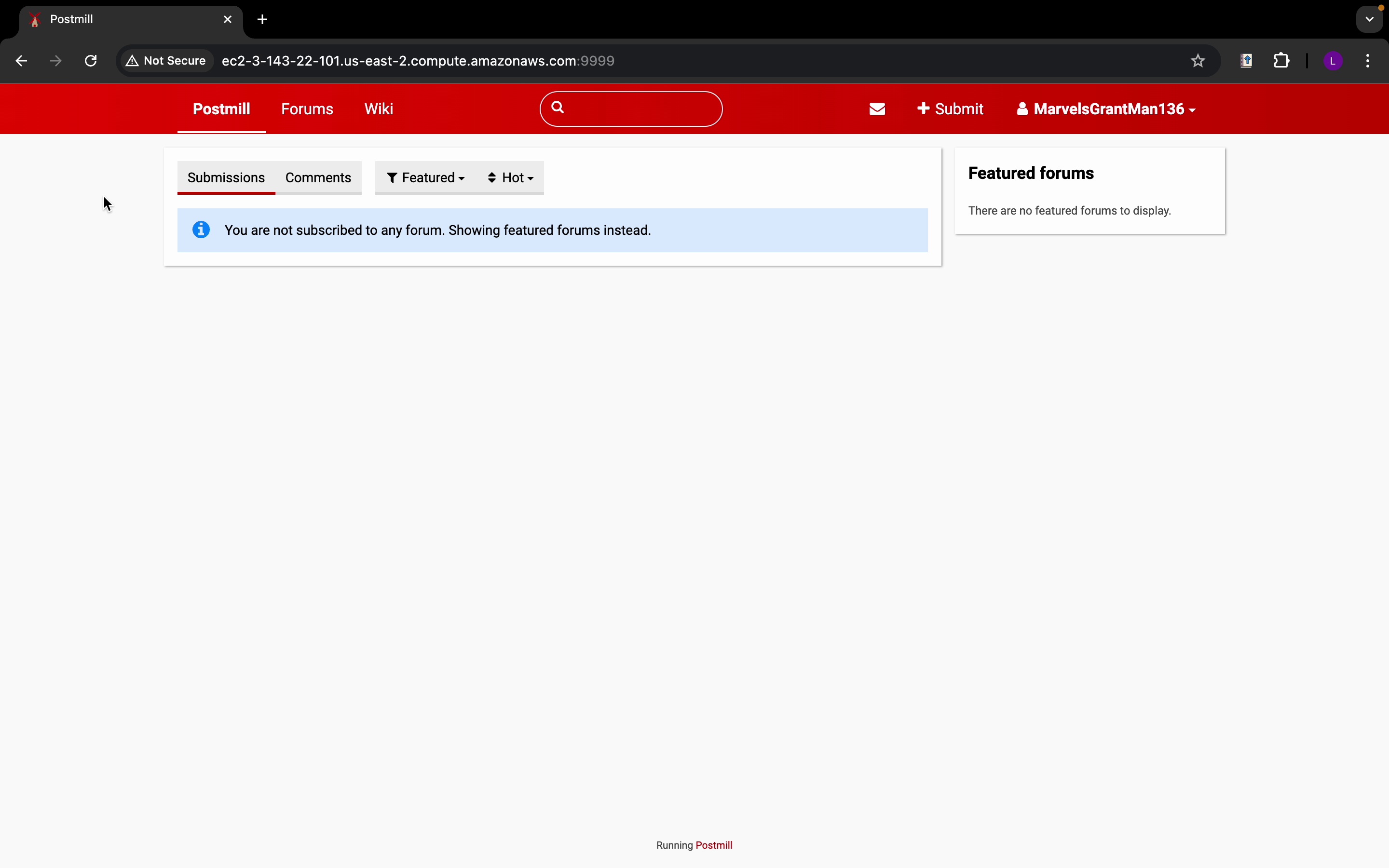Open a new browser tab
Screen dimensions: 1389x868
click(262, 19)
